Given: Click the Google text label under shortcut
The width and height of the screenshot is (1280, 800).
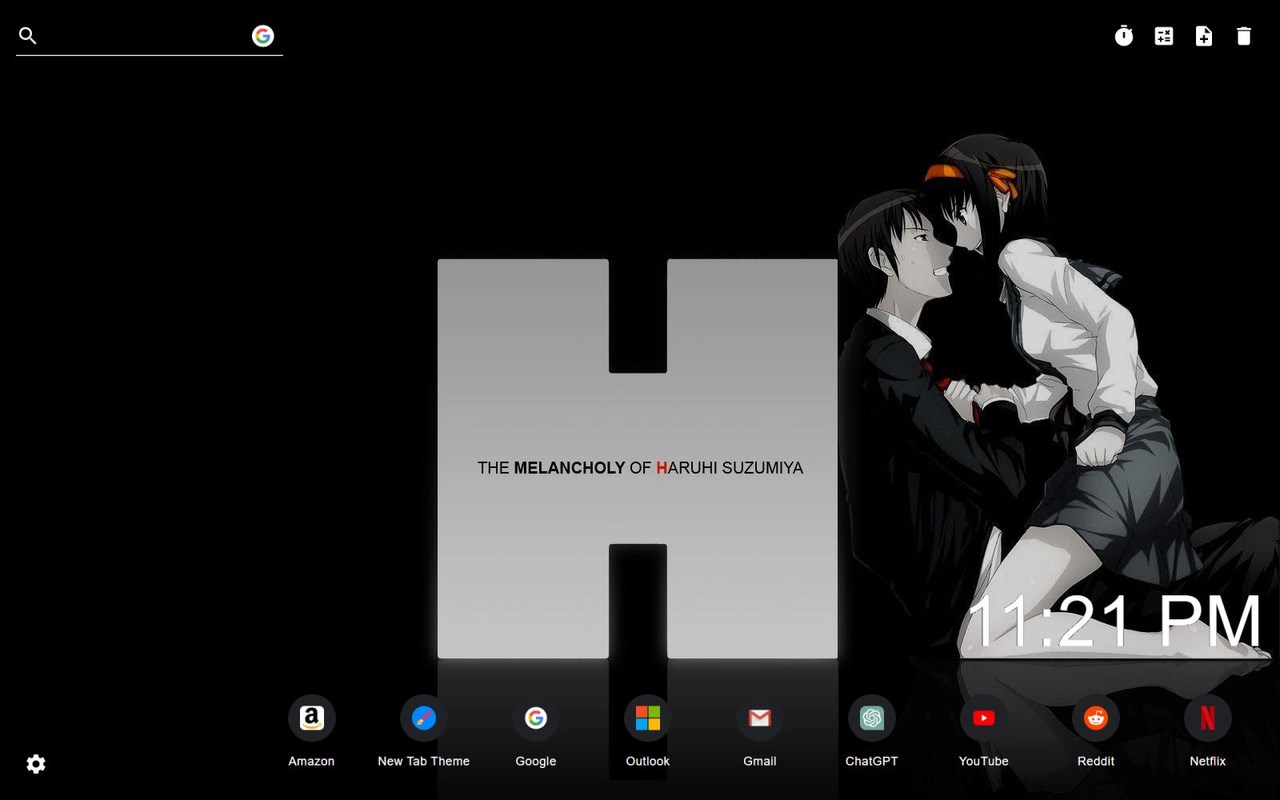Looking at the screenshot, I should 536,761.
